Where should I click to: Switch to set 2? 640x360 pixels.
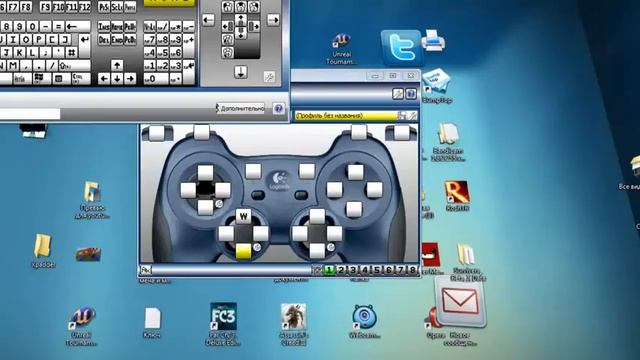(x=341, y=270)
